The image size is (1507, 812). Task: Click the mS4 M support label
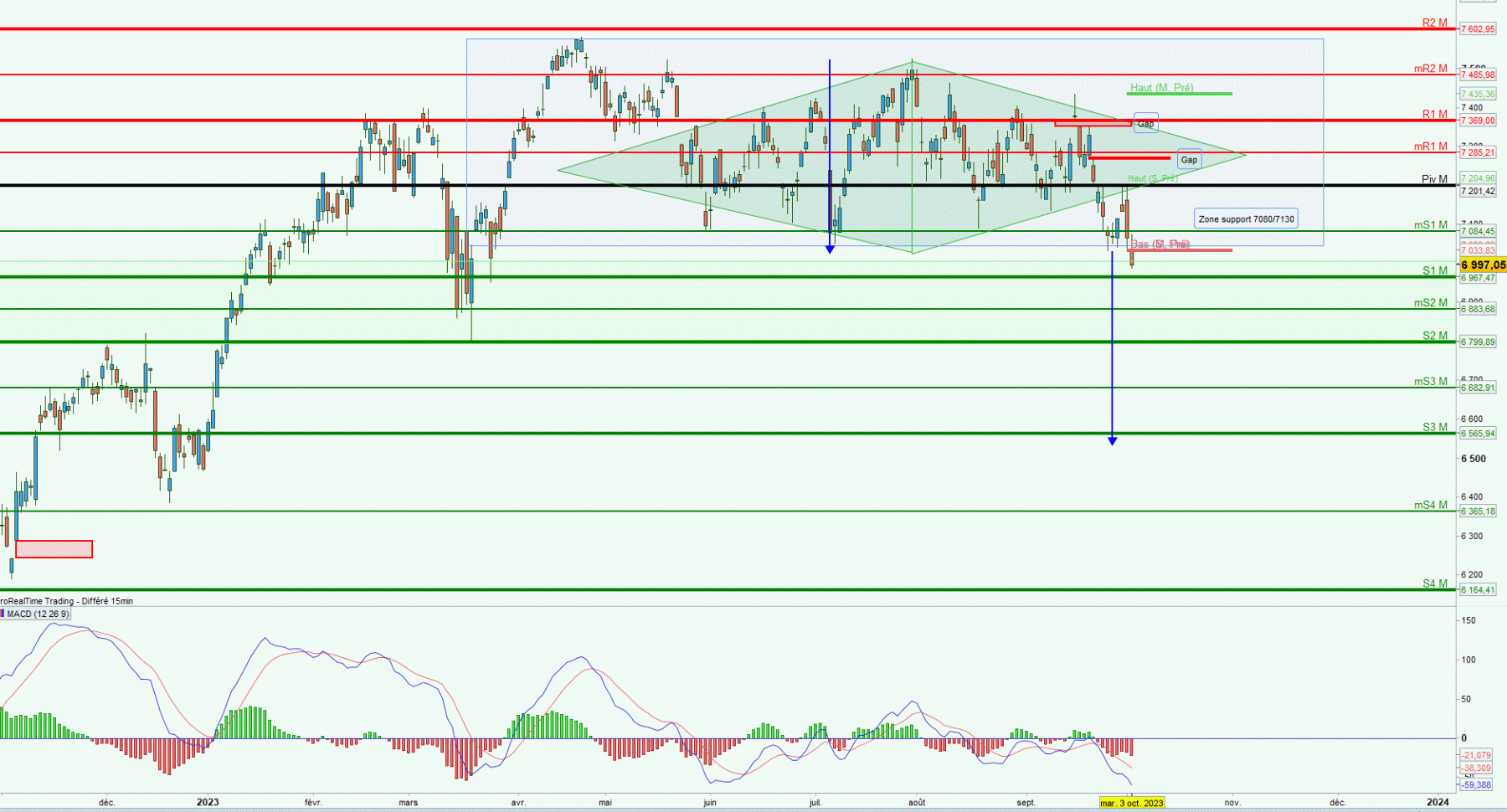pos(1431,505)
